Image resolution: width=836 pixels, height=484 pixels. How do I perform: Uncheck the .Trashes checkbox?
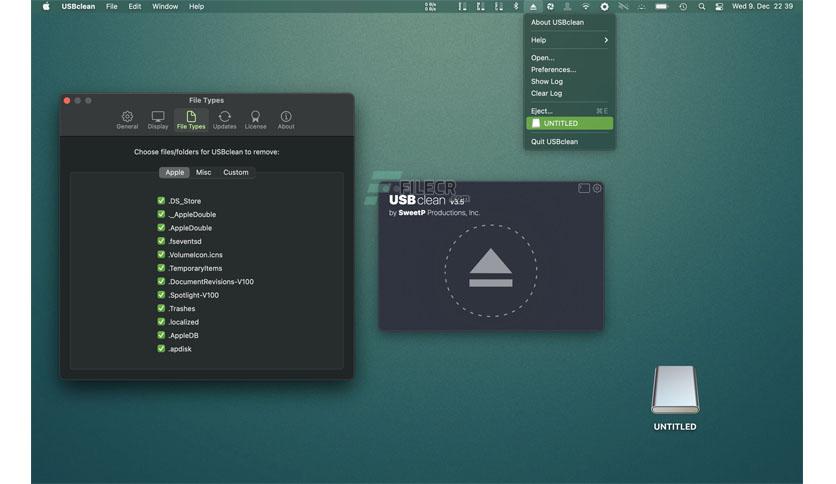pyautogui.click(x=161, y=308)
